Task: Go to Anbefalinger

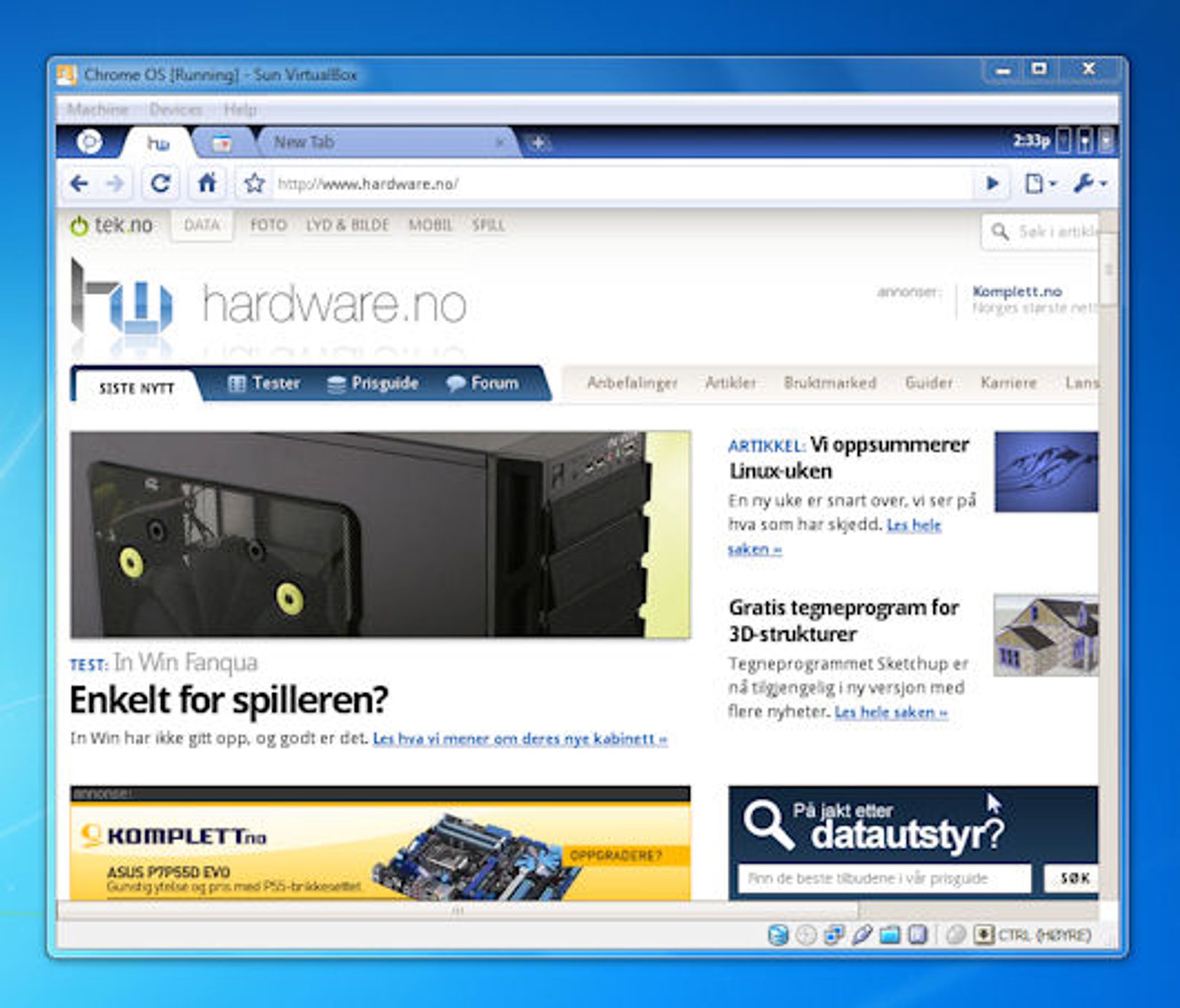Action: click(632, 383)
